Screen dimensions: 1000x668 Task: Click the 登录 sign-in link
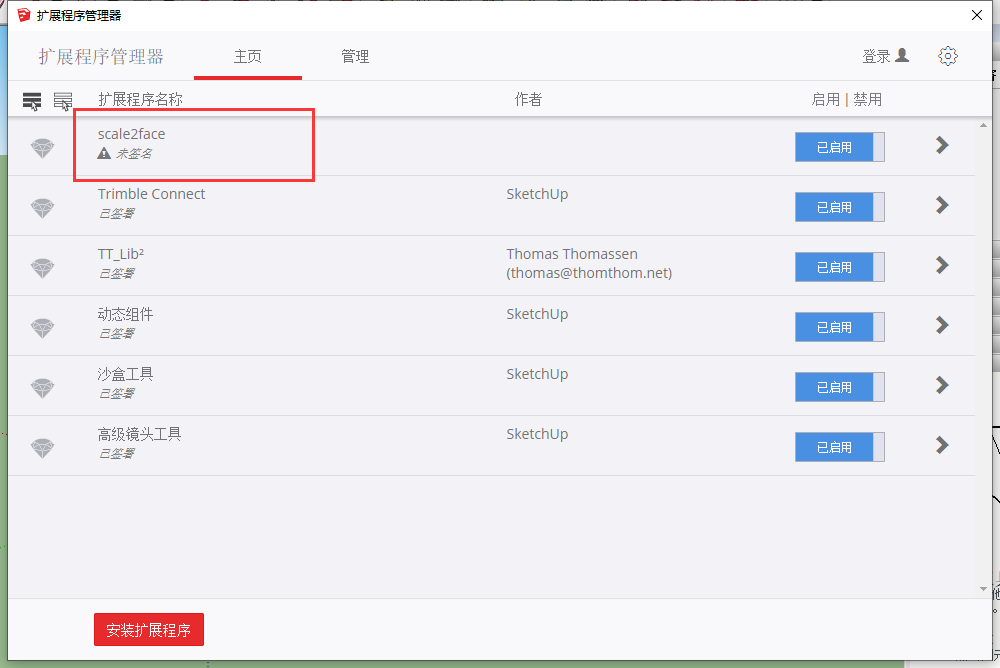coord(876,56)
